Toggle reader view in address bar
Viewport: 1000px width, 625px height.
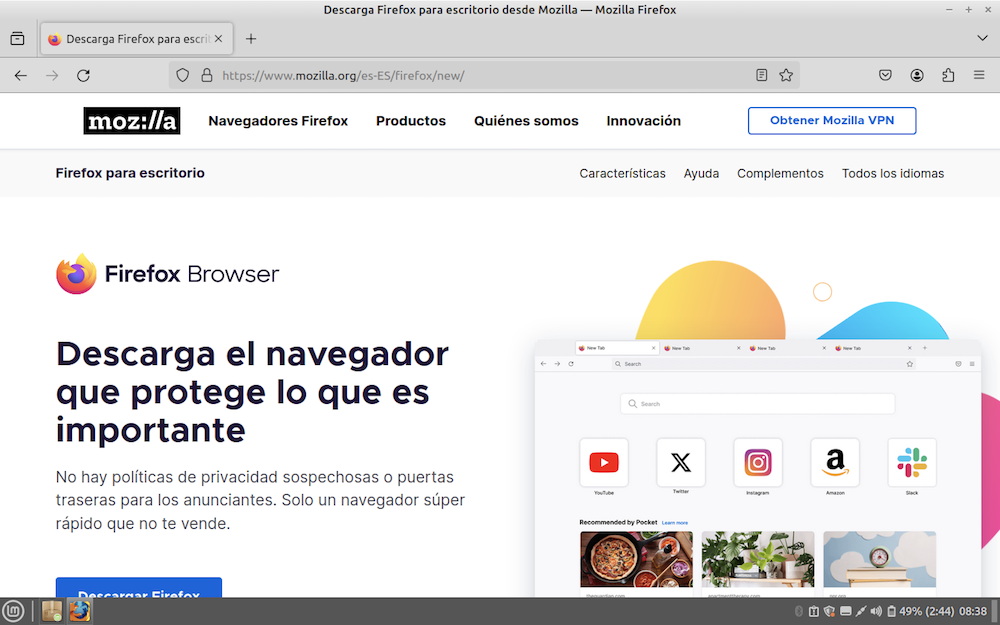tap(762, 75)
